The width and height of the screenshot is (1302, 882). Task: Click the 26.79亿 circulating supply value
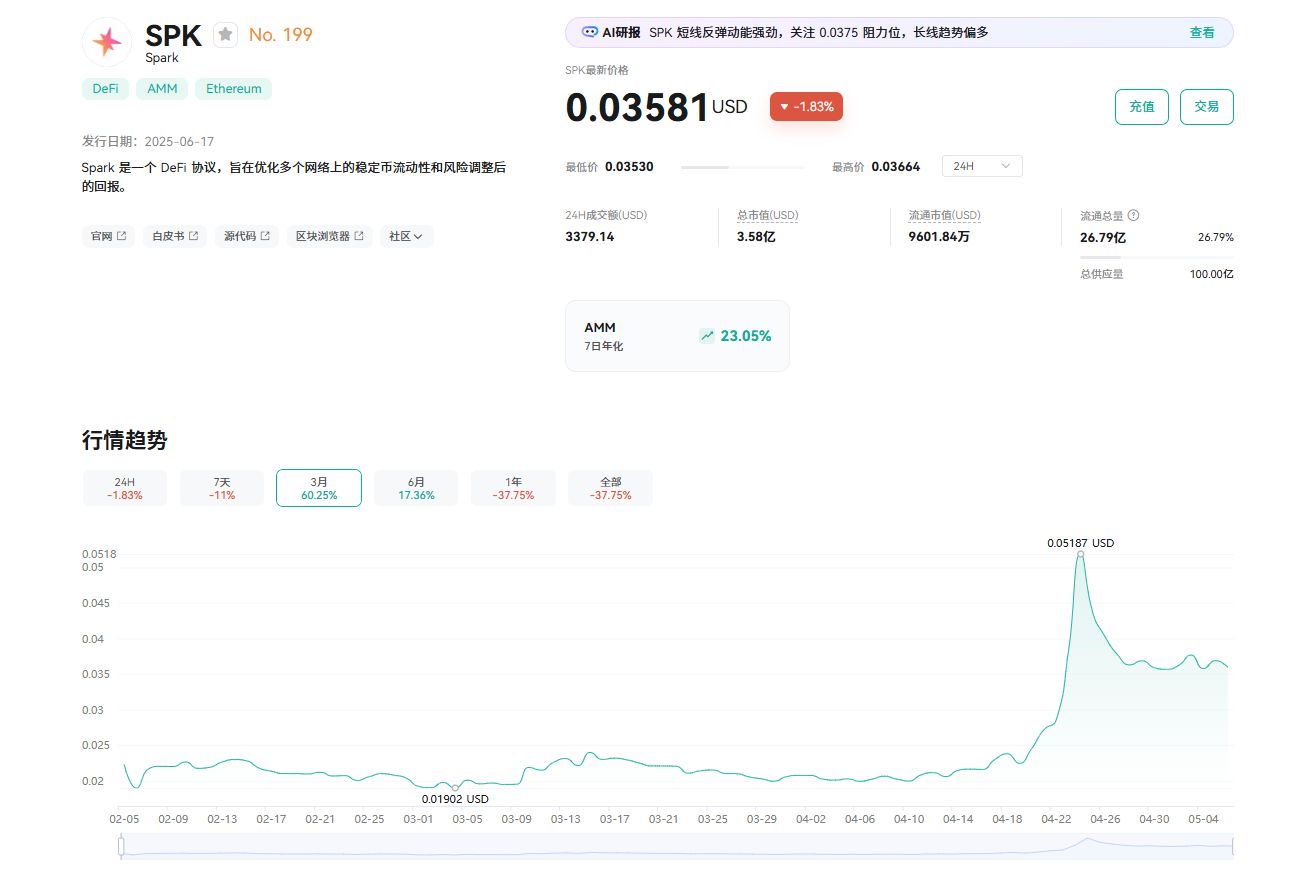tap(1103, 238)
